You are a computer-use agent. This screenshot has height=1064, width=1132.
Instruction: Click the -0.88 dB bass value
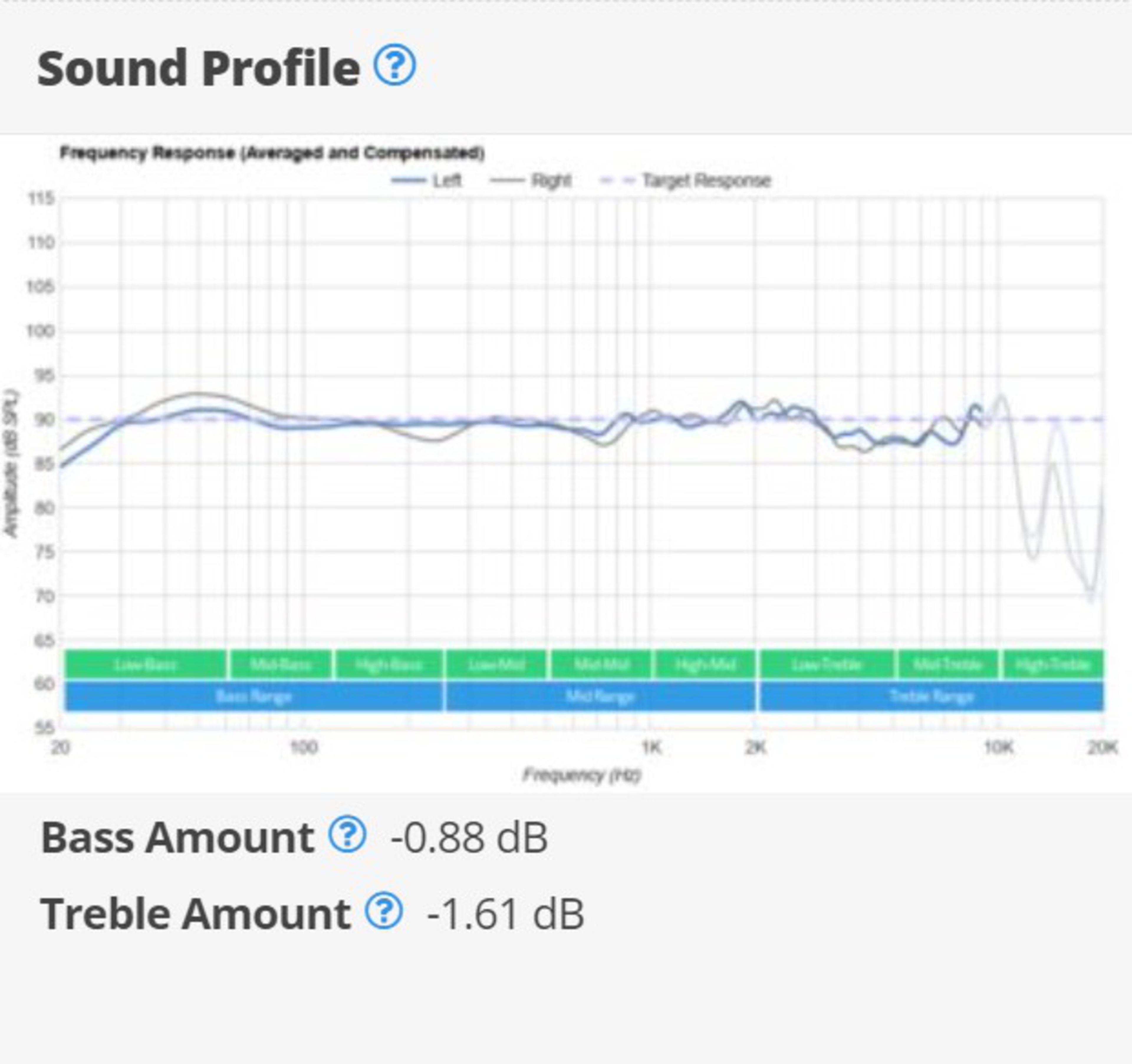click(469, 837)
